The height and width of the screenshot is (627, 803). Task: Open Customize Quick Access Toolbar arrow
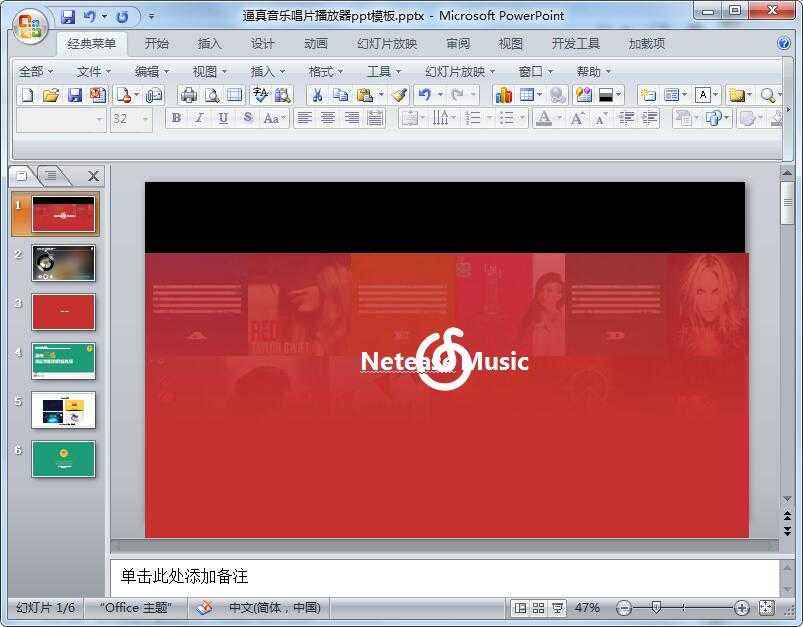[x=151, y=17]
